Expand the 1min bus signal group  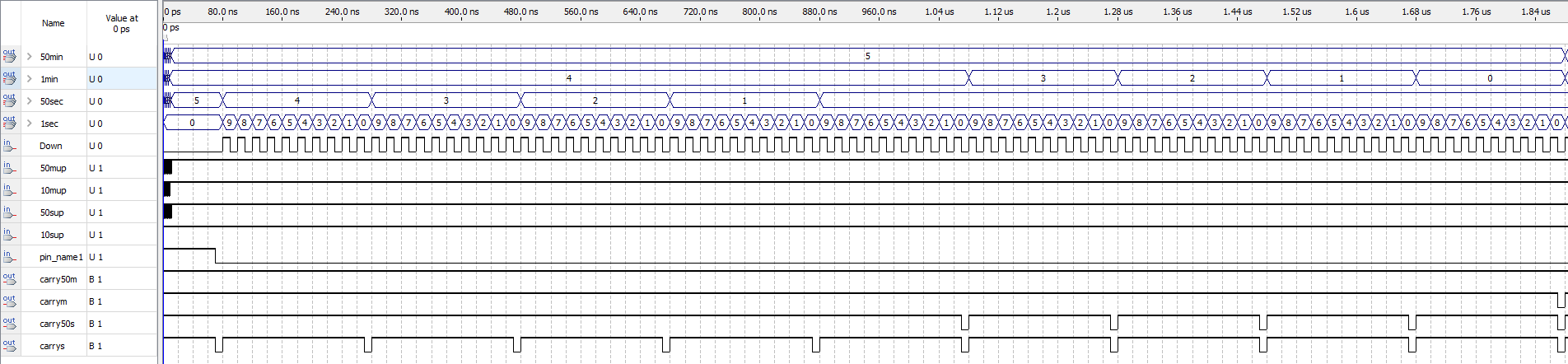pyautogui.click(x=29, y=79)
